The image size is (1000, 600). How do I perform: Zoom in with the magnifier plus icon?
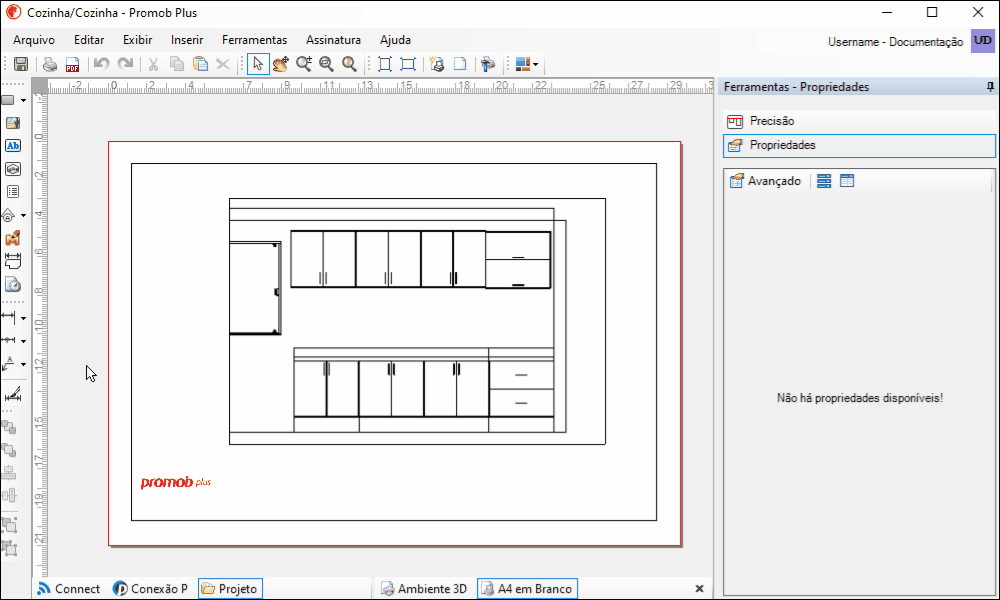click(304, 64)
